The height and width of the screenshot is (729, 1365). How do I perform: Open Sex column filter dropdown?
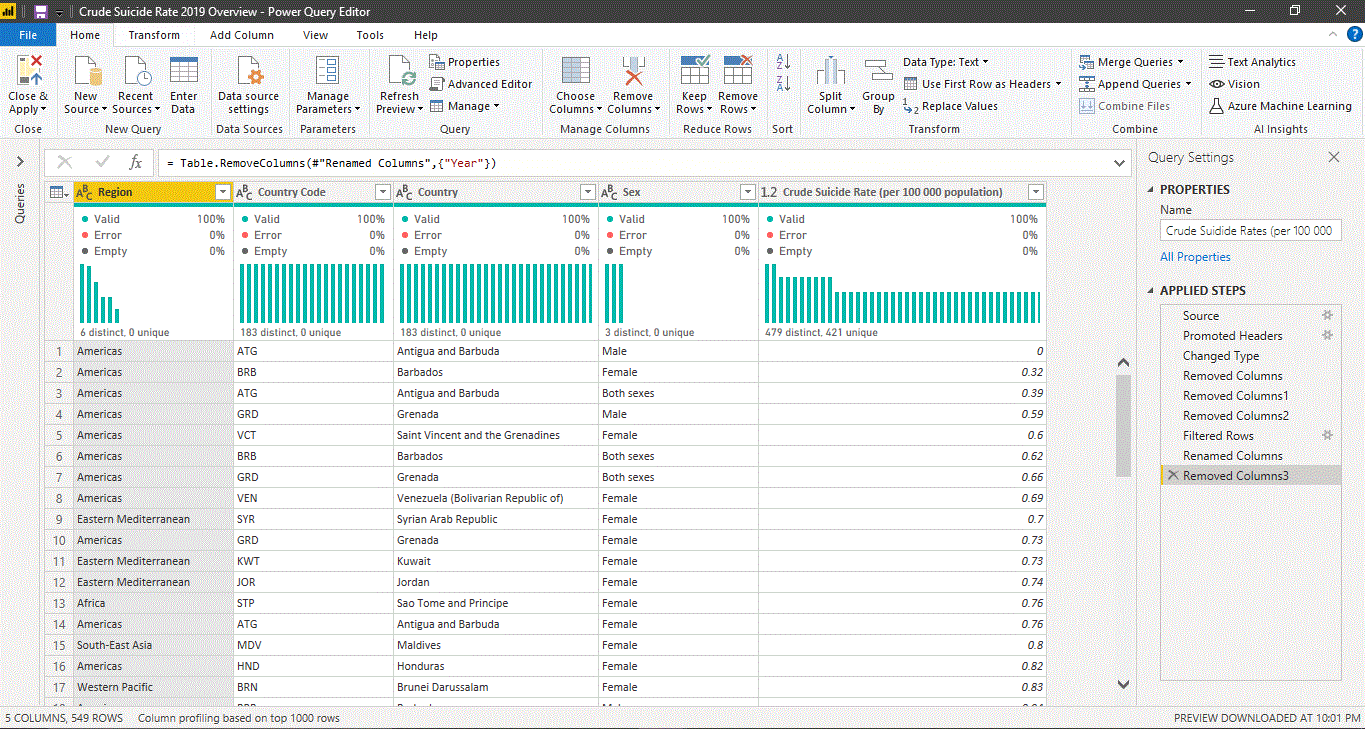(747, 192)
